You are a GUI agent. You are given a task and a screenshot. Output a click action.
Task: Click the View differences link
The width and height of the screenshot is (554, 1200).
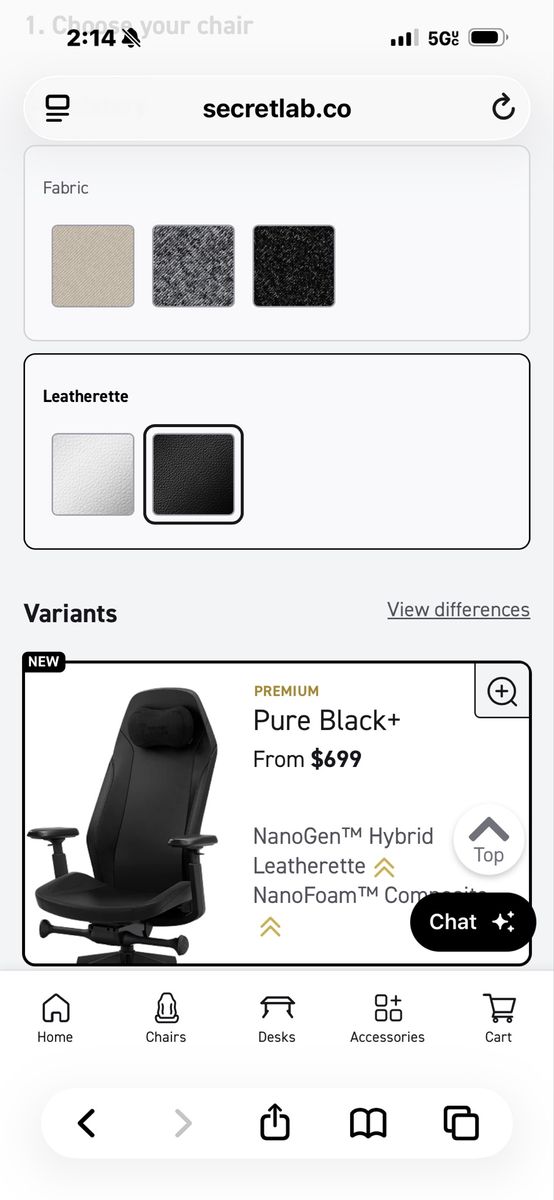coord(459,609)
